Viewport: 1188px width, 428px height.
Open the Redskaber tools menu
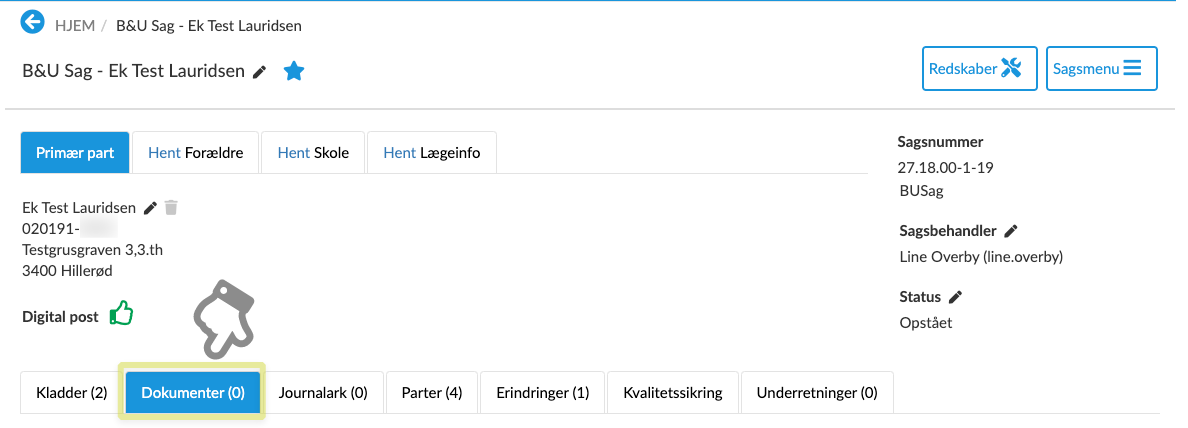[x=979, y=69]
